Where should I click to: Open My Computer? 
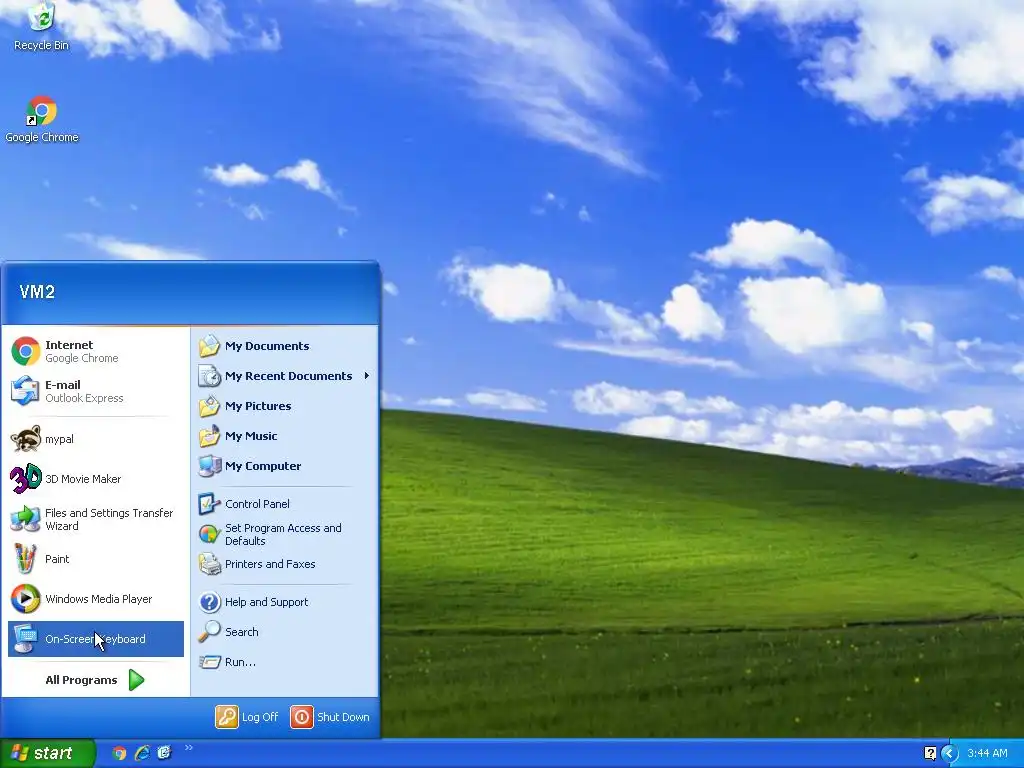tap(285, 466)
